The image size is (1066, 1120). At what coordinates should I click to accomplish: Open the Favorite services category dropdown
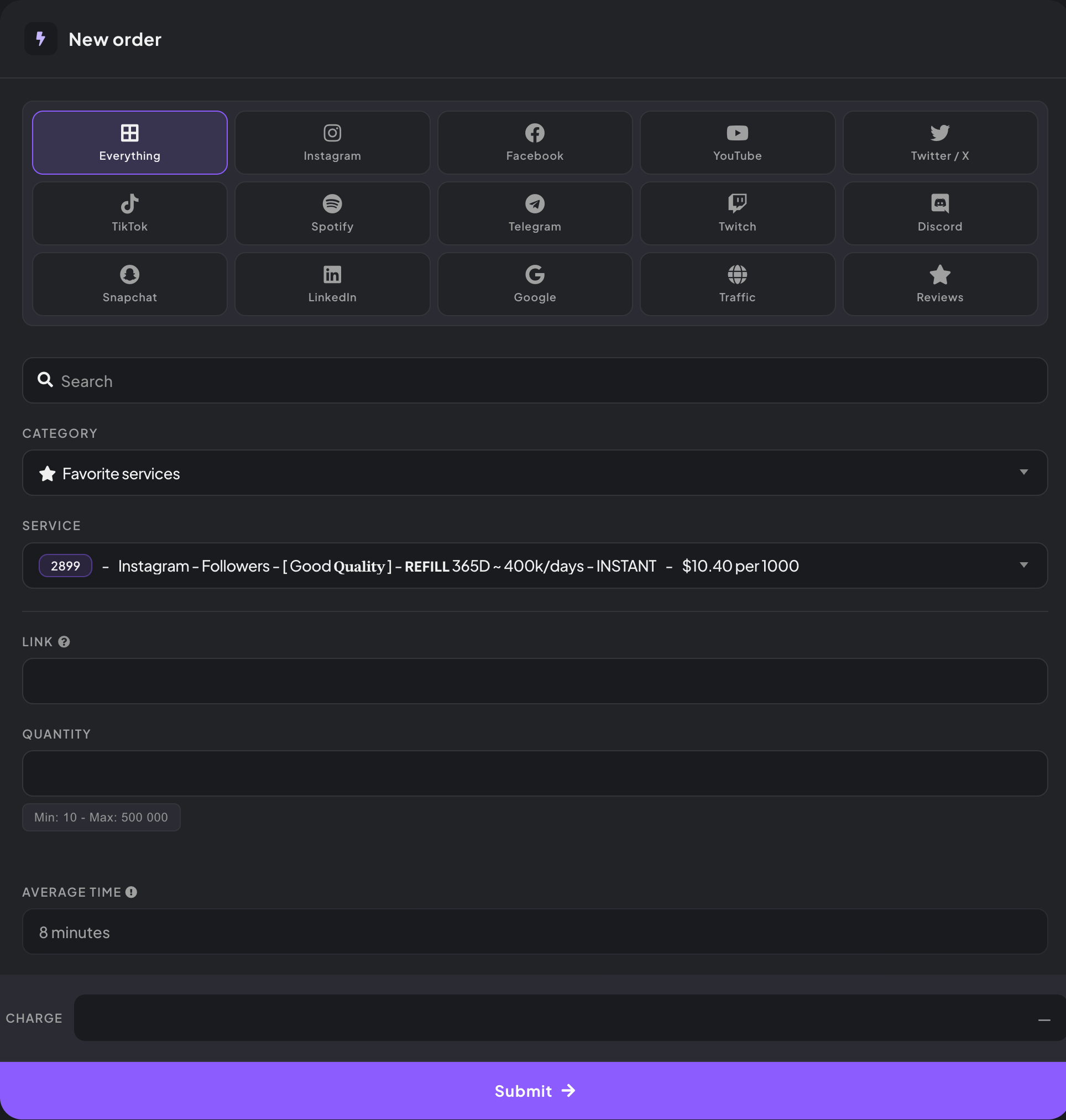533,473
